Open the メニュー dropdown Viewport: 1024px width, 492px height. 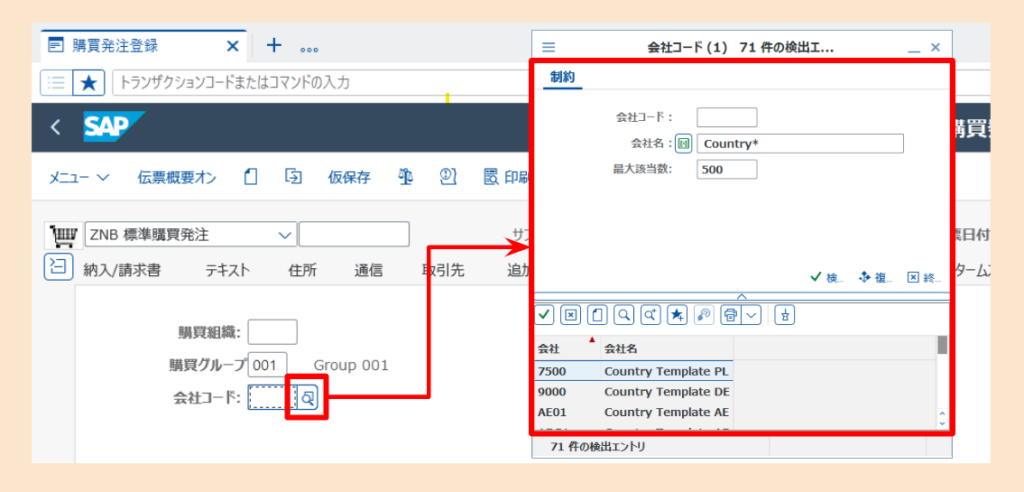[78, 178]
